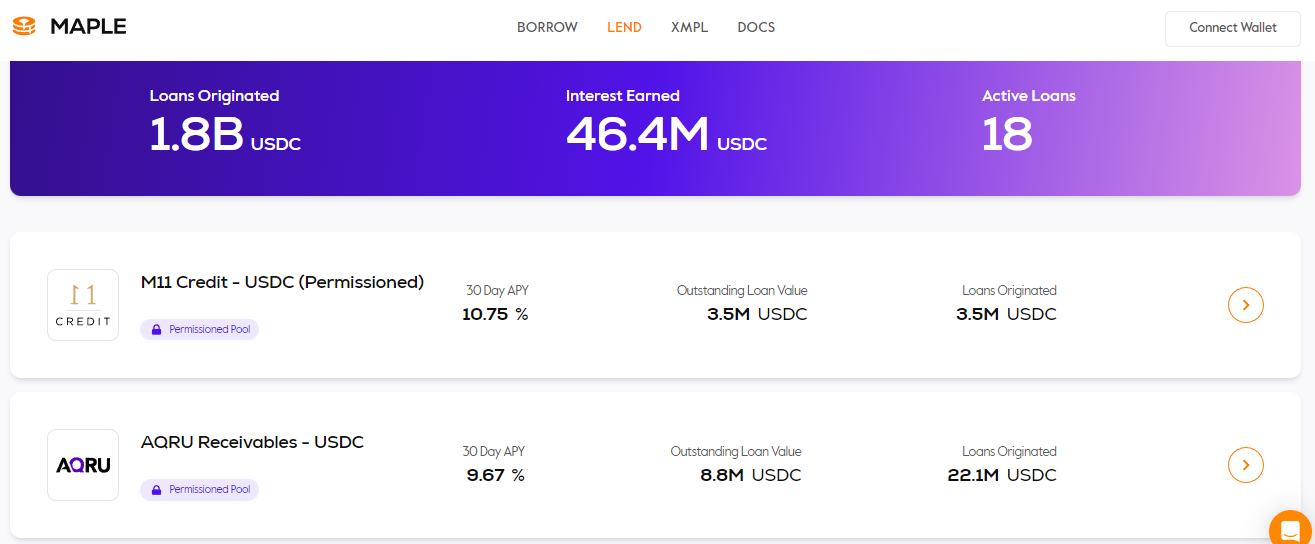The height and width of the screenshot is (544, 1315).
Task: Open M11 Credit - USDC (Permissioned) title
Action: [282, 282]
